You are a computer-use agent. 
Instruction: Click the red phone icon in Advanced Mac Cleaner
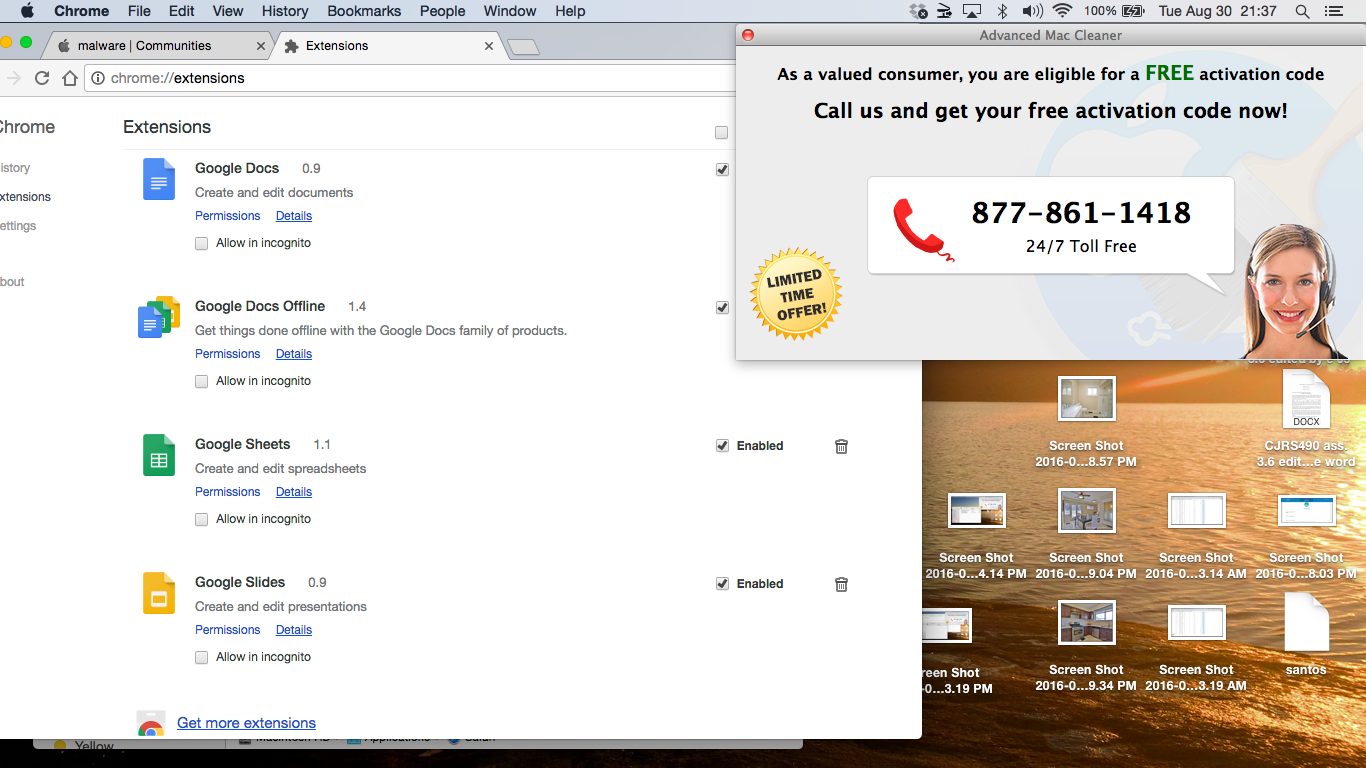(x=923, y=230)
